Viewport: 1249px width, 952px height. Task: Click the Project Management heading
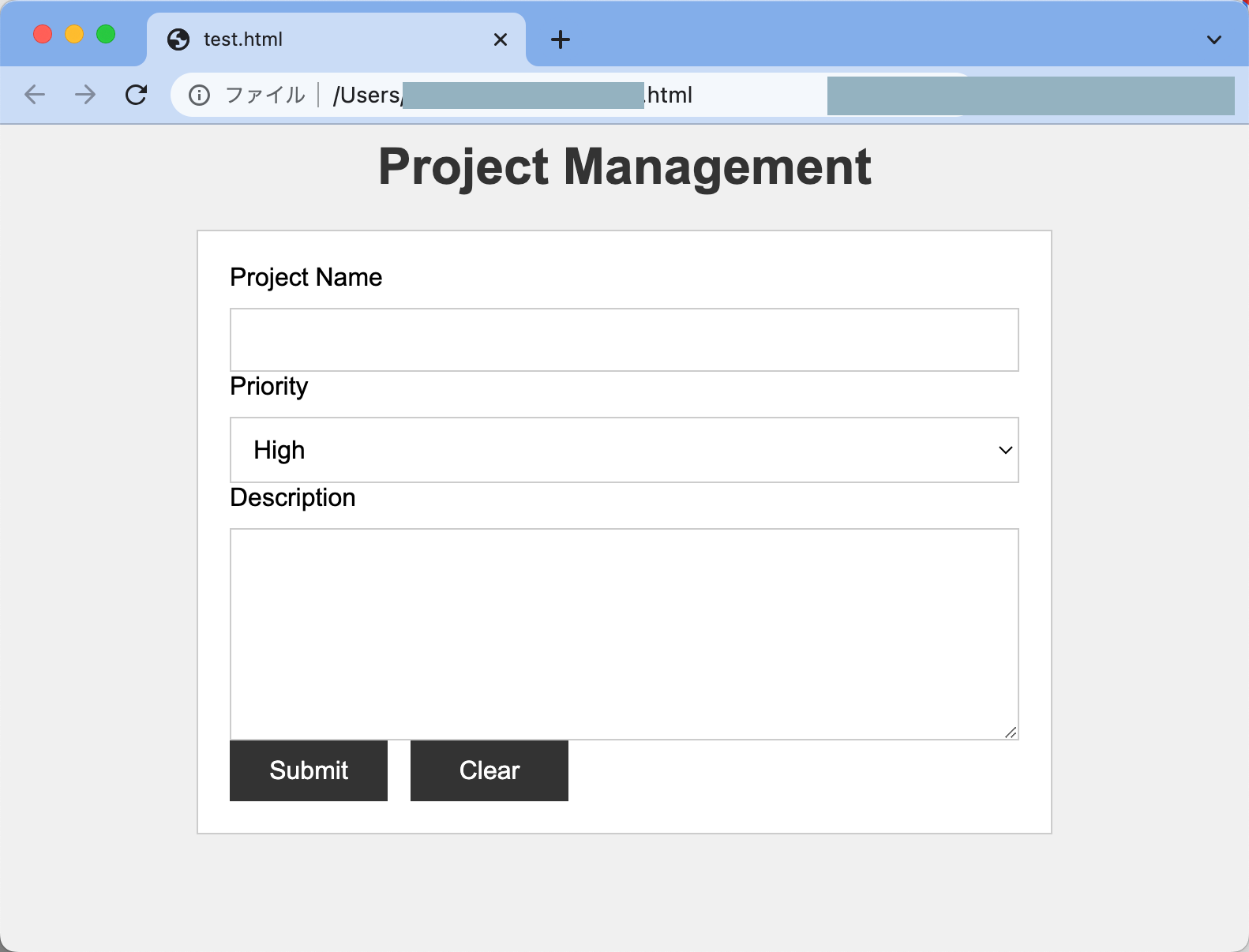click(624, 167)
